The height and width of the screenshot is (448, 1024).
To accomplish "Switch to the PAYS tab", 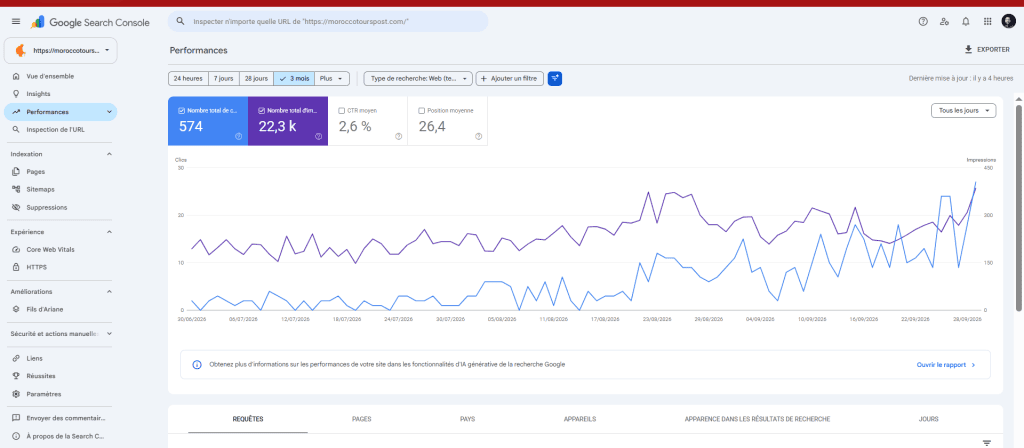I will click(x=468, y=419).
